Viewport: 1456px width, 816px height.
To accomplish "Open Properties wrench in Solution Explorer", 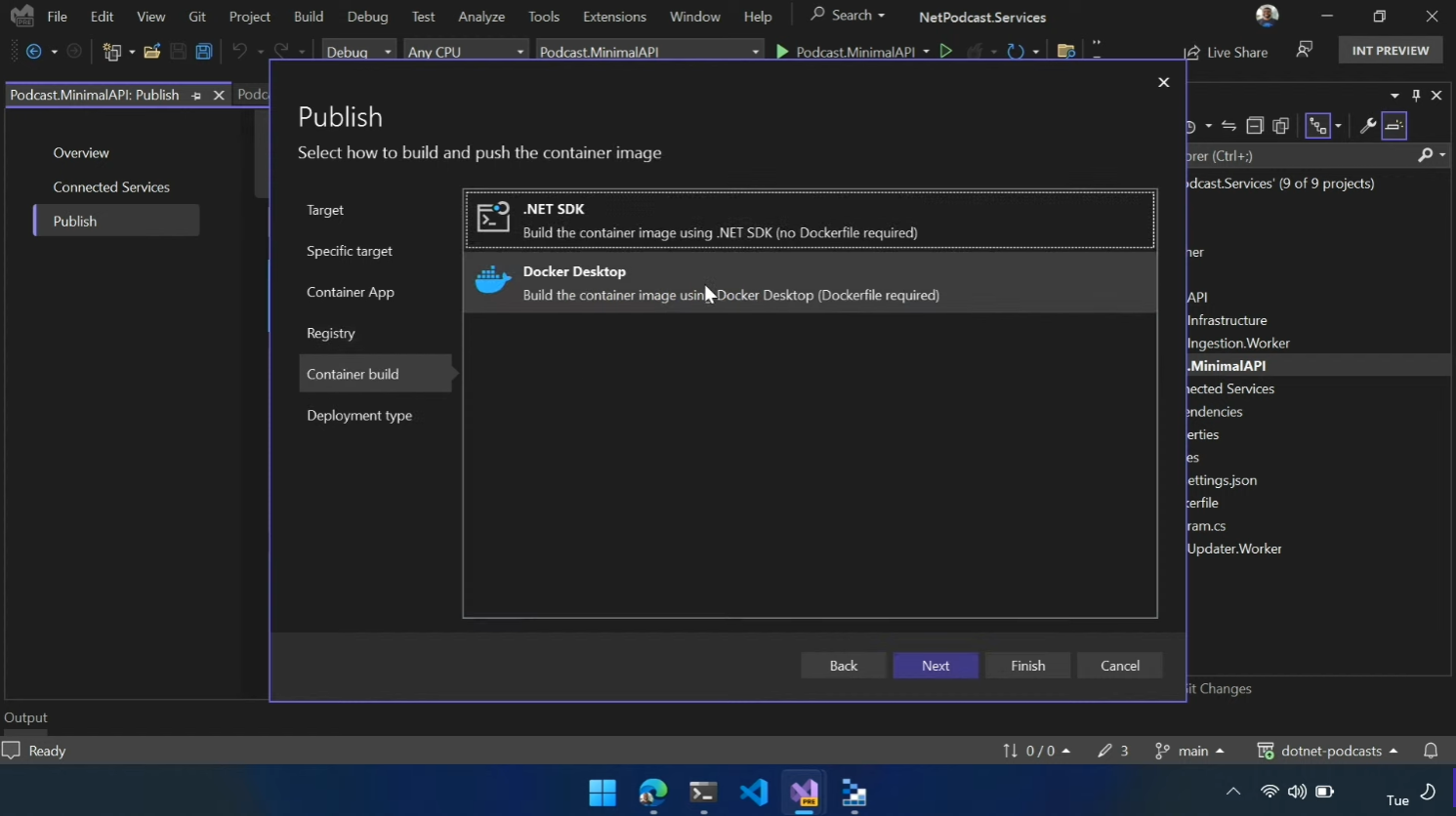I will coord(1367,126).
